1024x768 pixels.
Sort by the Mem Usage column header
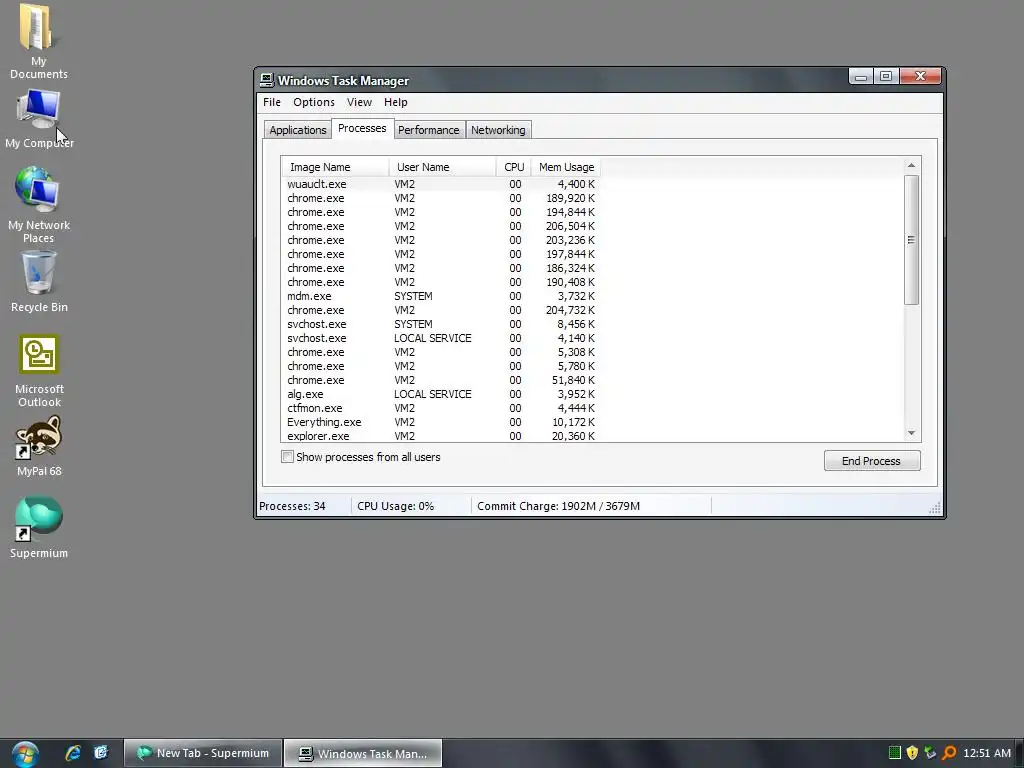click(x=566, y=167)
